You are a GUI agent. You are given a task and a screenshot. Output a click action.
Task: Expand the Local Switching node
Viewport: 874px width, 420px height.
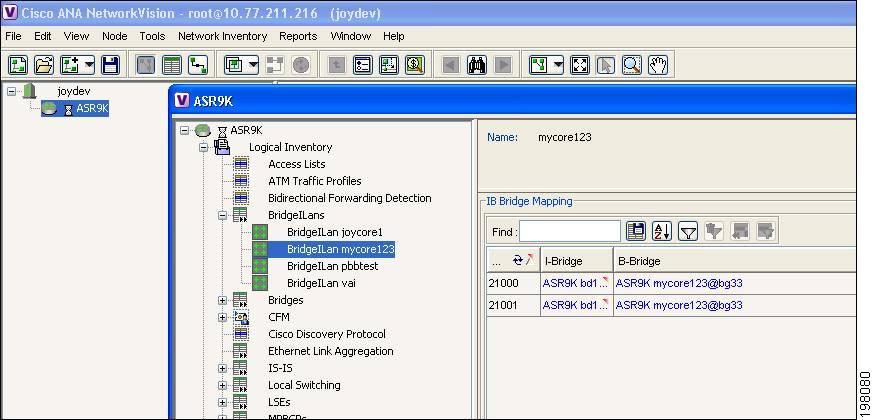coord(222,385)
